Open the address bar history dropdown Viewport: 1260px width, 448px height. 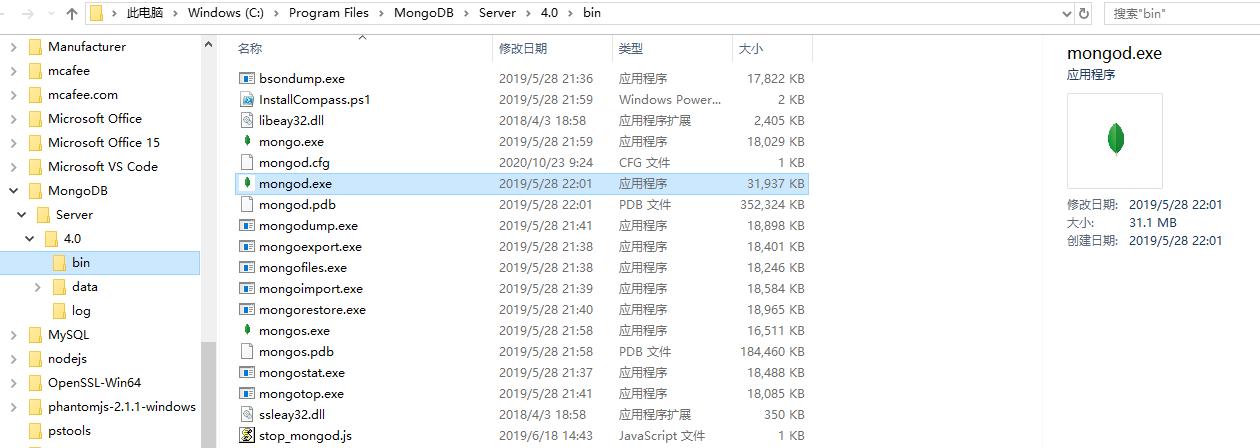coord(1066,14)
